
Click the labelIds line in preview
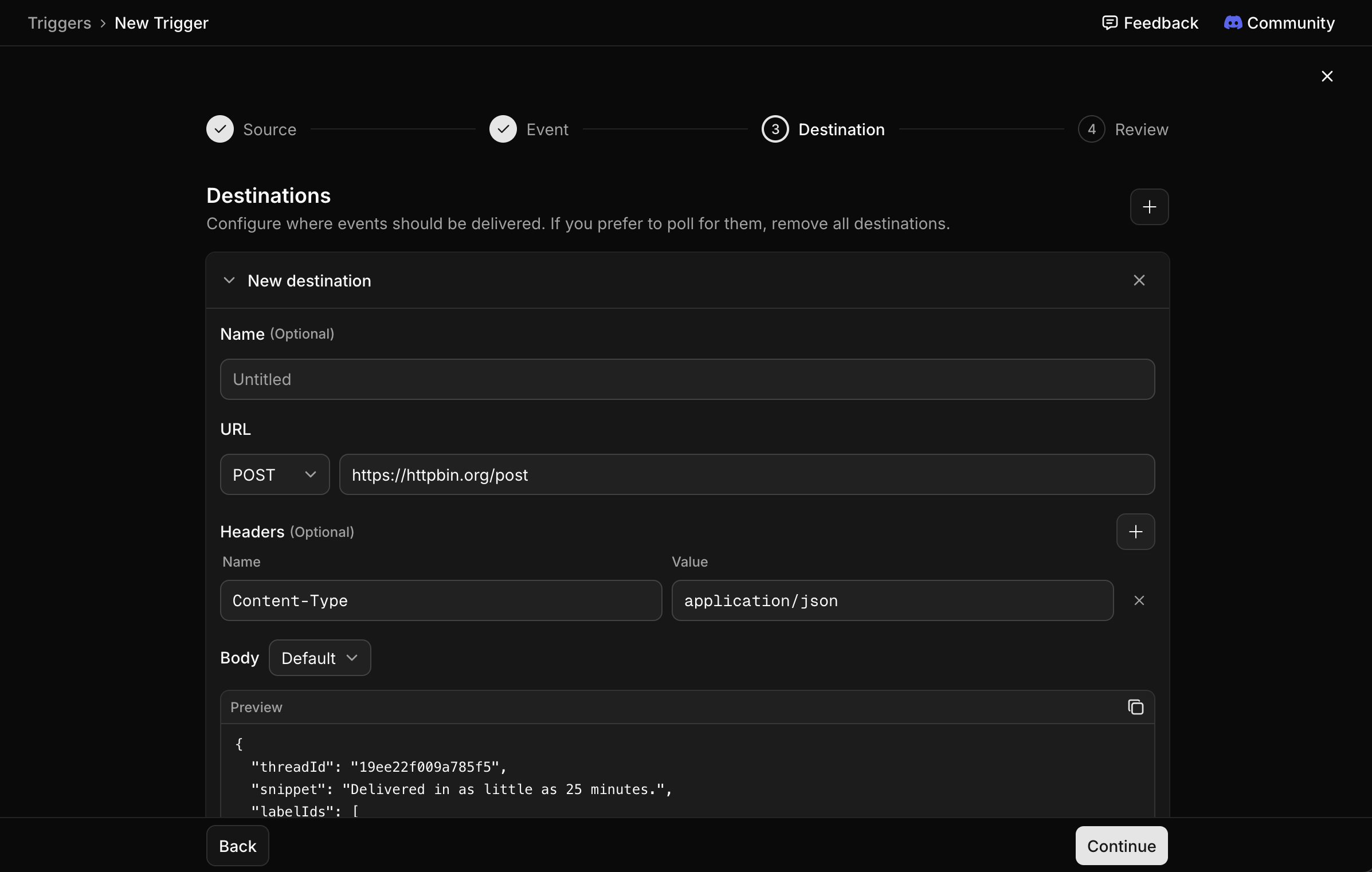point(305,811)
